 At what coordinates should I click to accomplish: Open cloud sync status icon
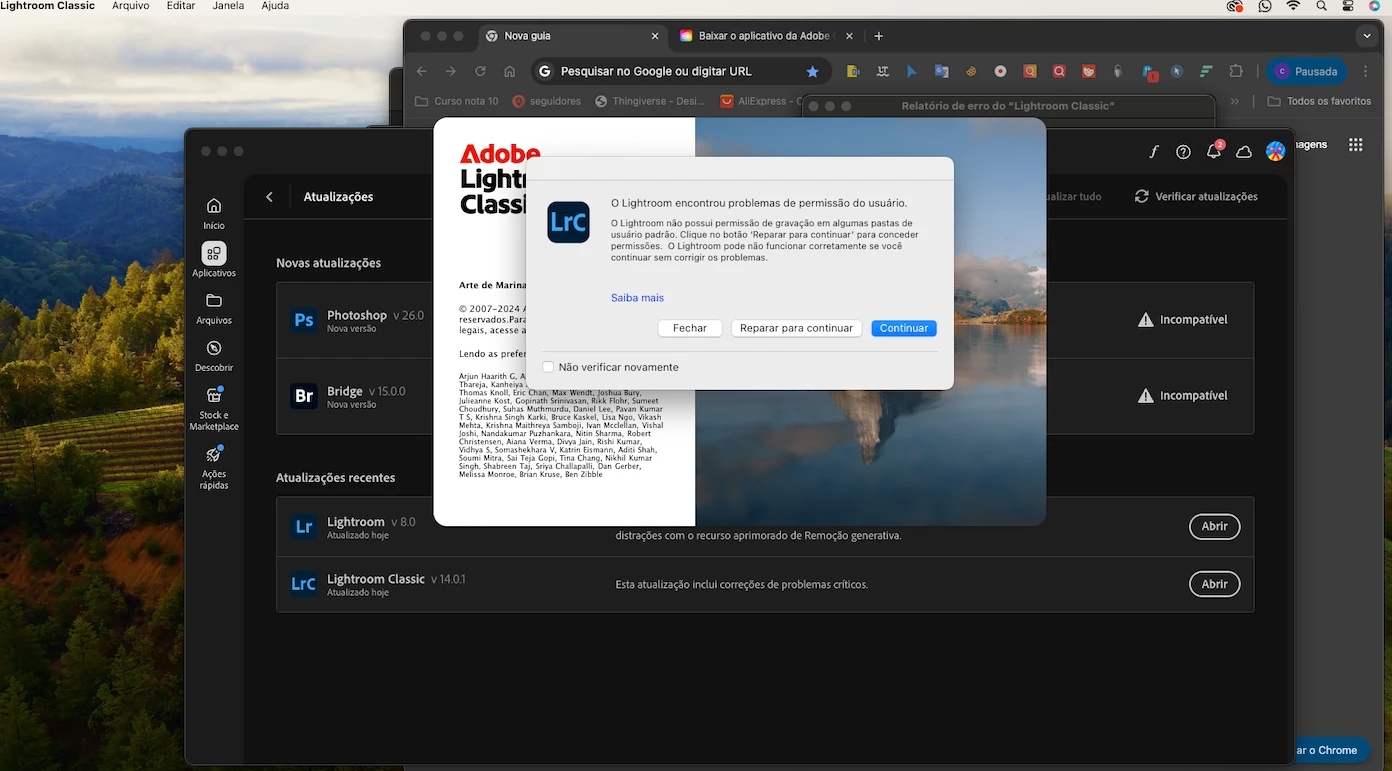(x=1244, y=152)
